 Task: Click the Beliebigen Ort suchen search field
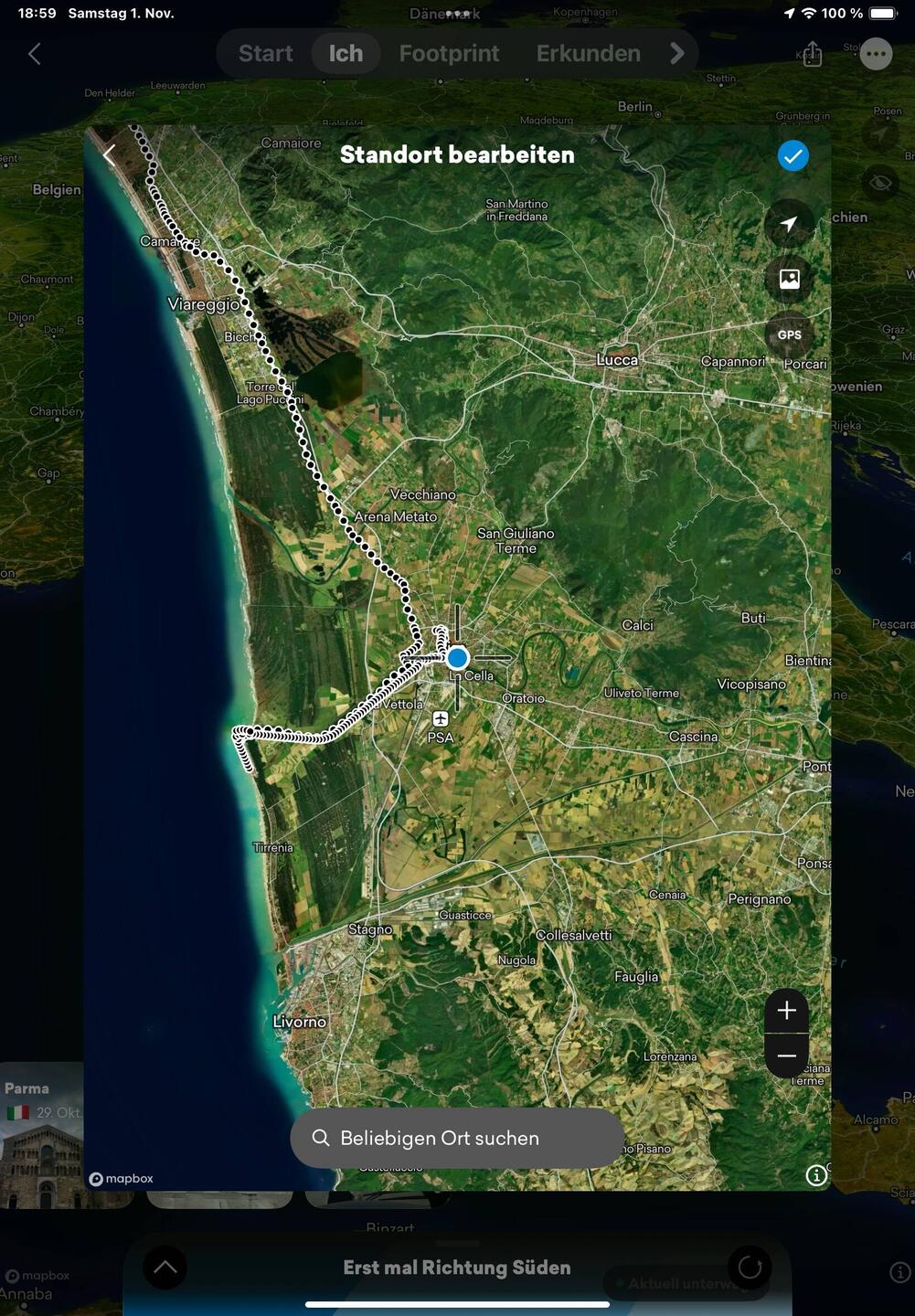(x=457, y=1138)
